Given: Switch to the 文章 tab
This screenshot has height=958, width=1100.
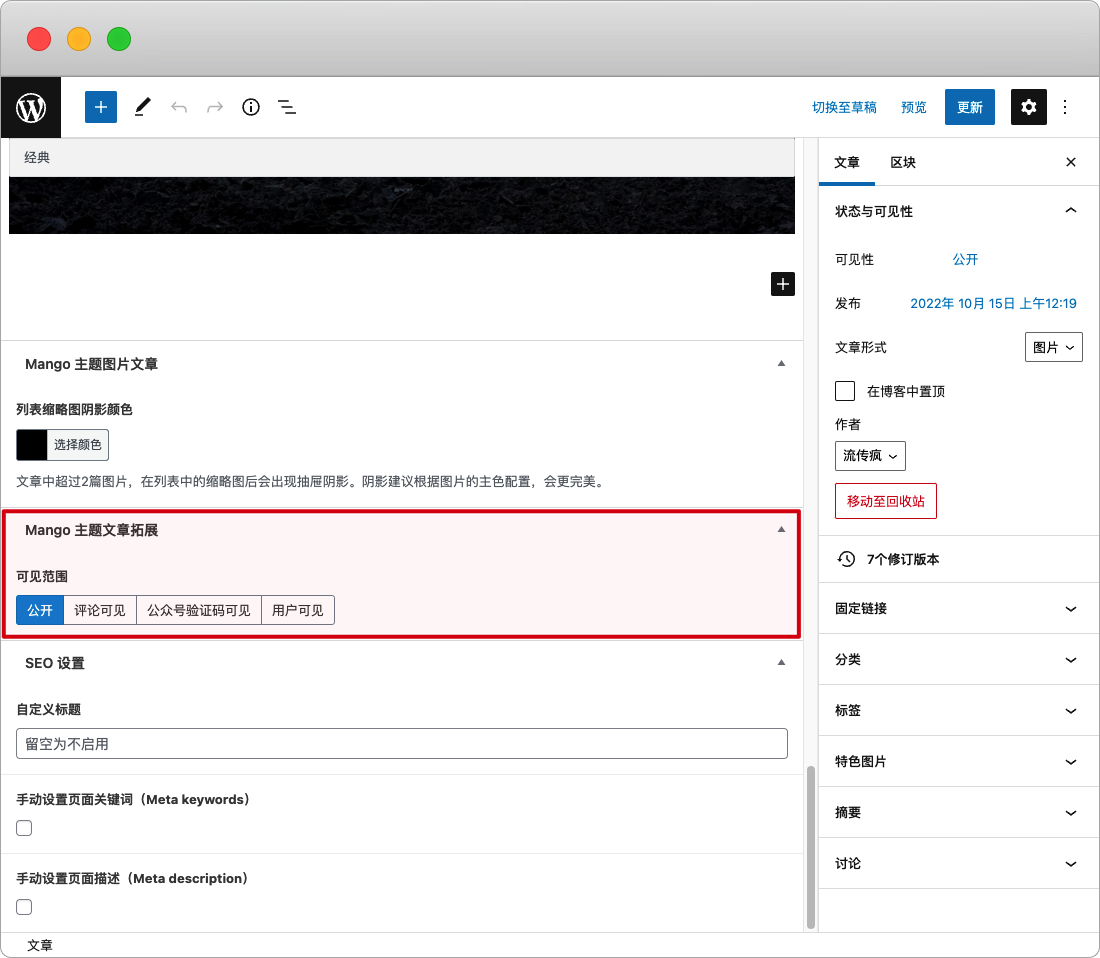Looking at the screenshot, I should [847, 162].
